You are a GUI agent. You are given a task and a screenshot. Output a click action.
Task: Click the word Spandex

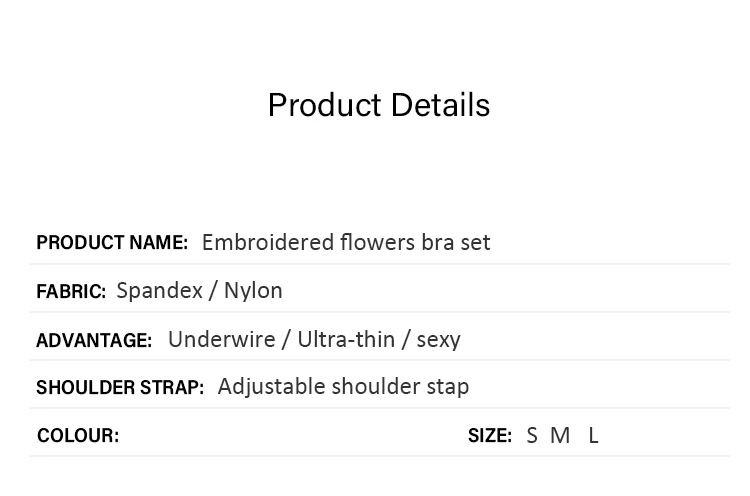point(160,291)
